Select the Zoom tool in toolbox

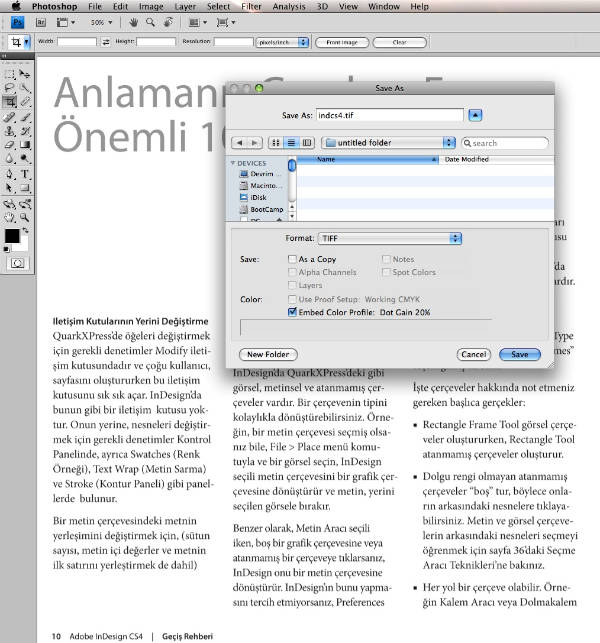[x=25, y=217]
